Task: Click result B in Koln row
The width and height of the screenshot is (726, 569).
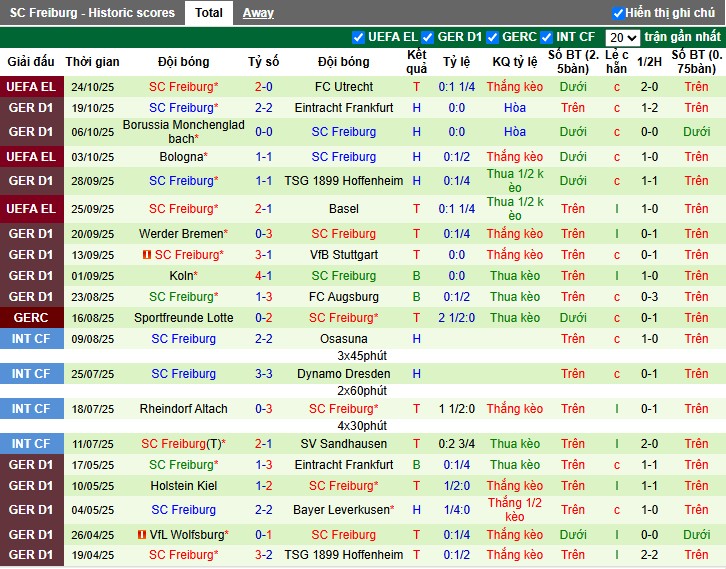Action: pos(416,276)
